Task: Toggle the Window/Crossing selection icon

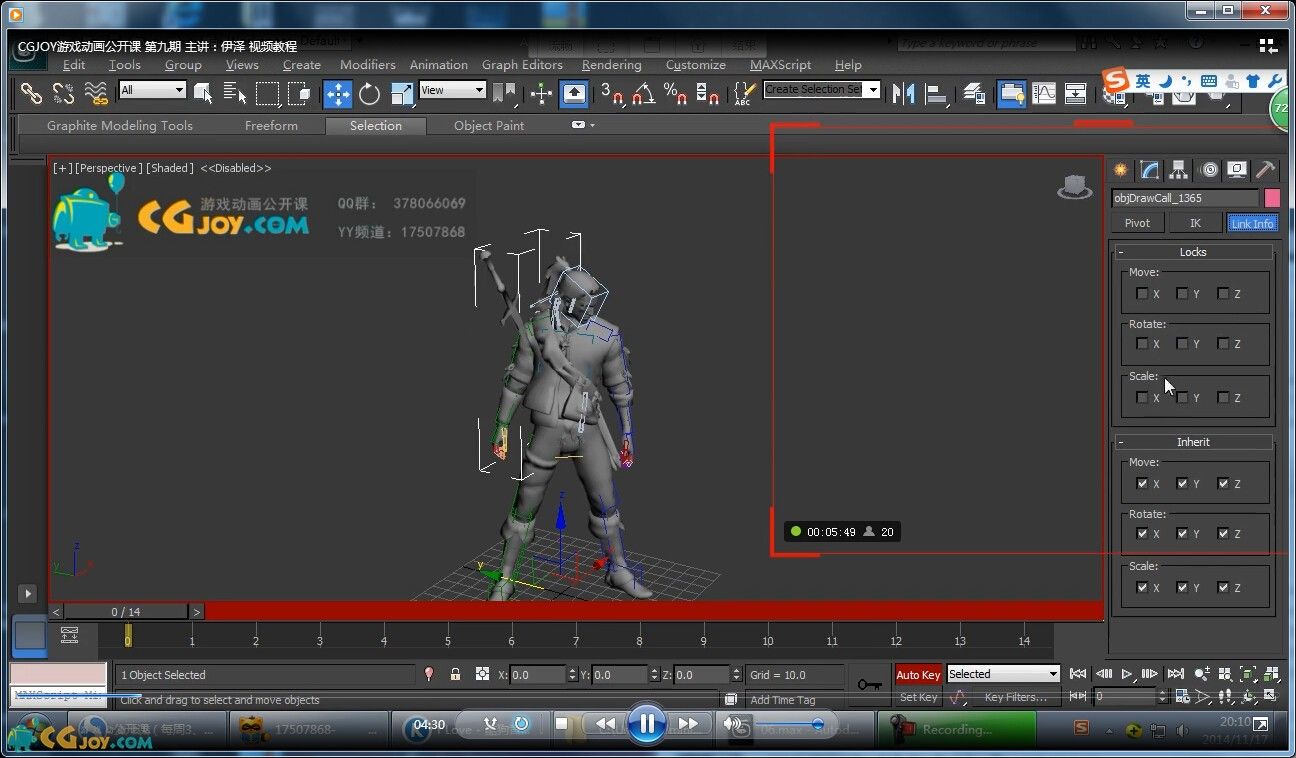Action: click(x=299, y=93)
